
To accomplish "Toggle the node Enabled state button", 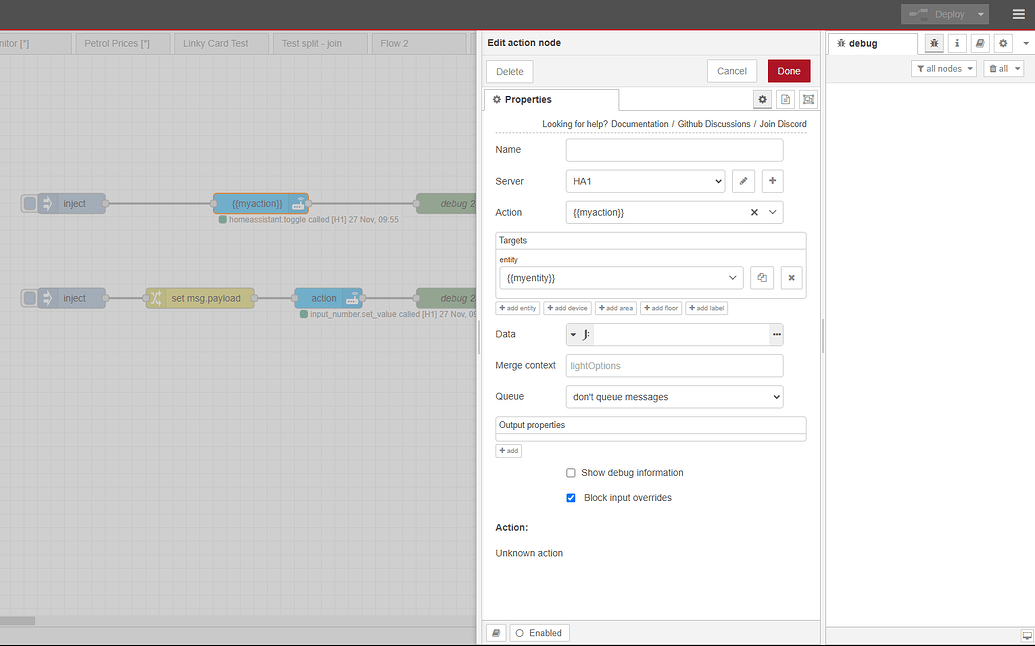I will coord(539,633).
